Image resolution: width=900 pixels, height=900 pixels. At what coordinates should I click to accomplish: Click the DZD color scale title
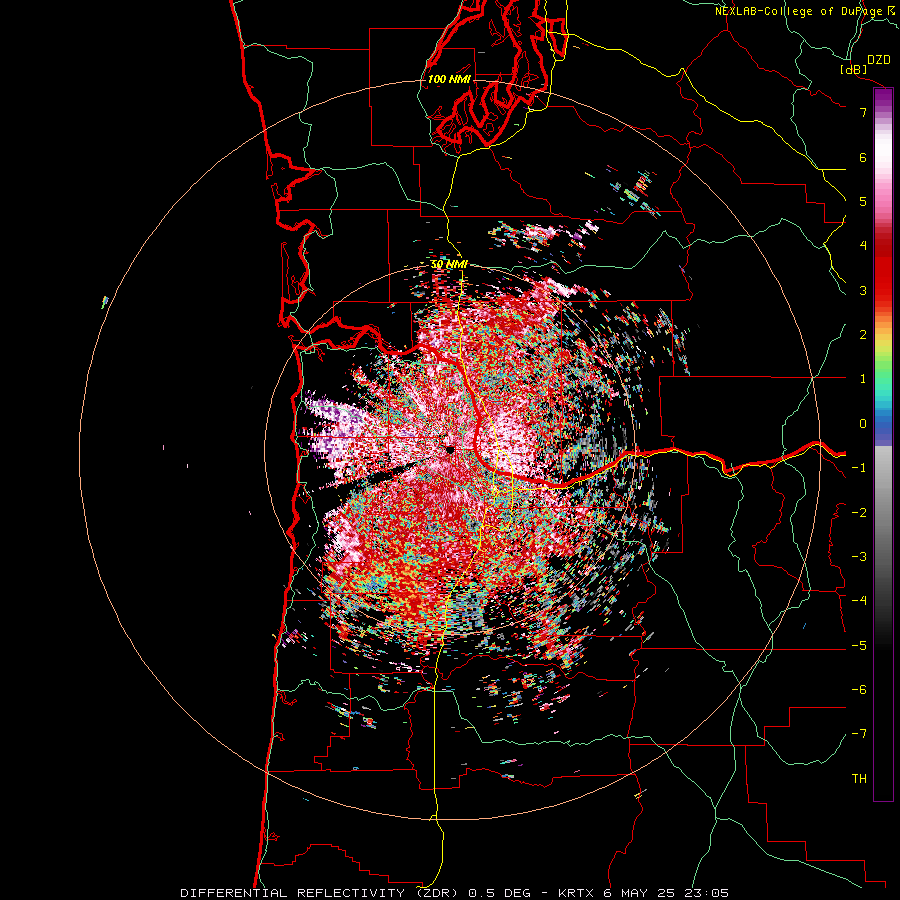[x=879, y=60]
